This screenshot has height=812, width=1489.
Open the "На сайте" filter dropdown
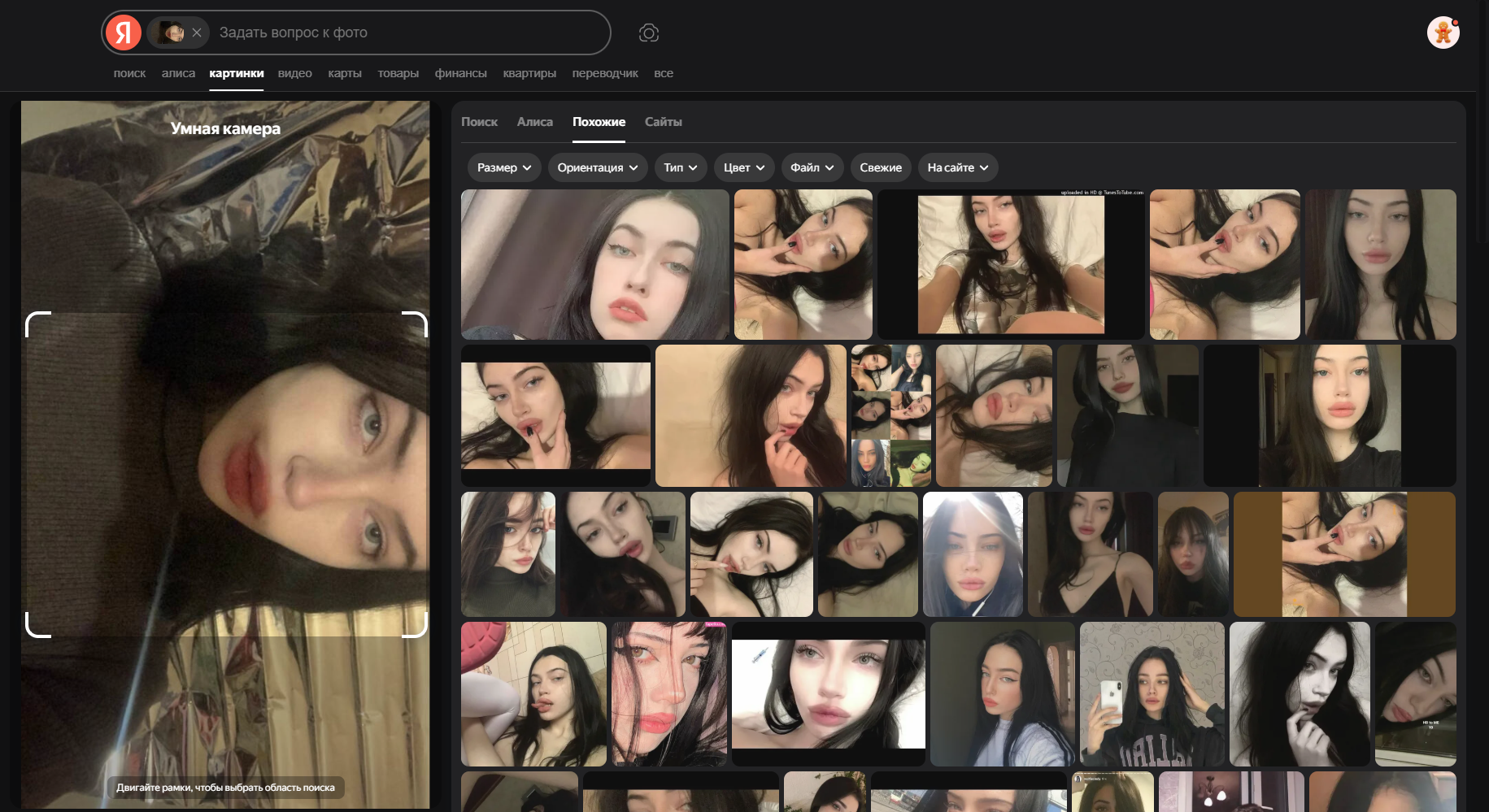click(958, 167)
